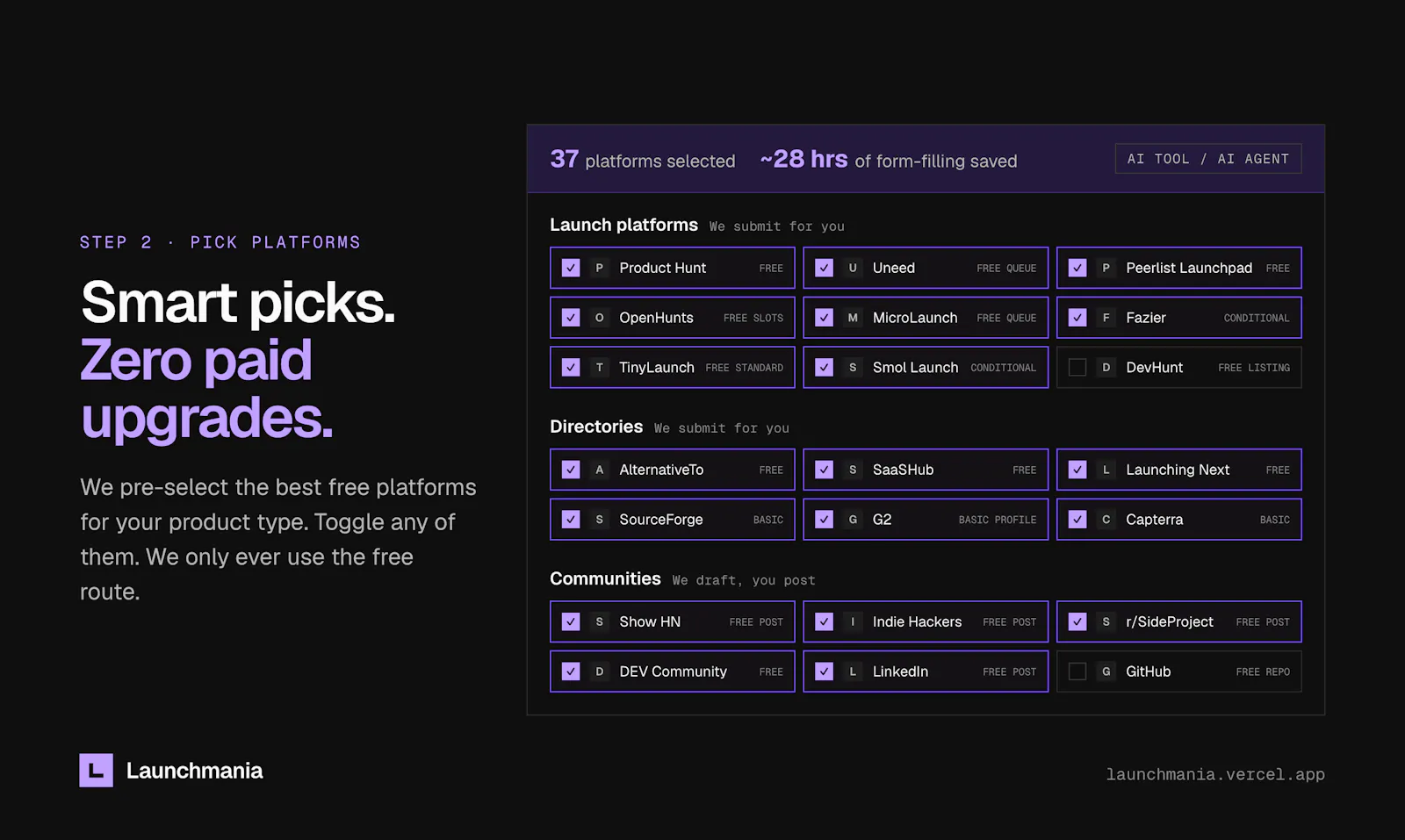Check the GitHub free repo checkbox

click(1077, 671)
